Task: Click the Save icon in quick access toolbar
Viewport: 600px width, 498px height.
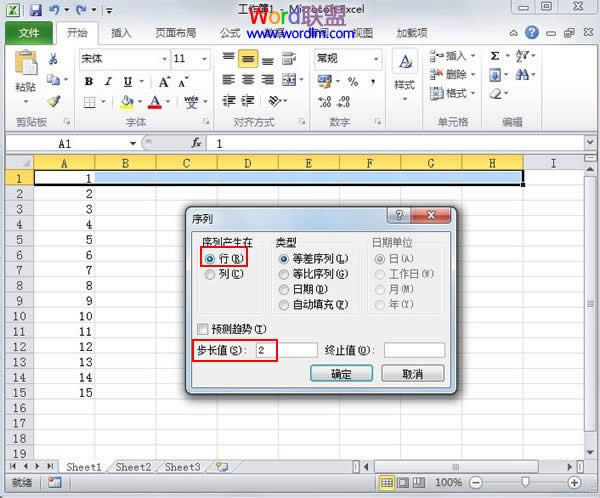Action: coord(36,9)
